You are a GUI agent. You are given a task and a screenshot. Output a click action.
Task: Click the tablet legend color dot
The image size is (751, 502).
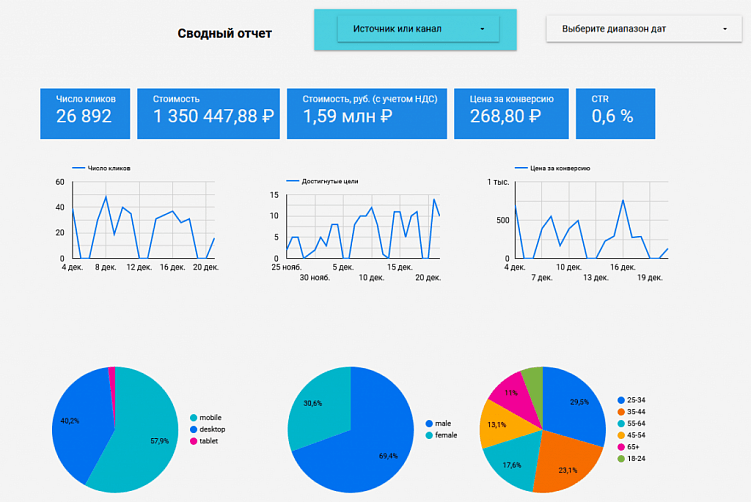(193, 441)
